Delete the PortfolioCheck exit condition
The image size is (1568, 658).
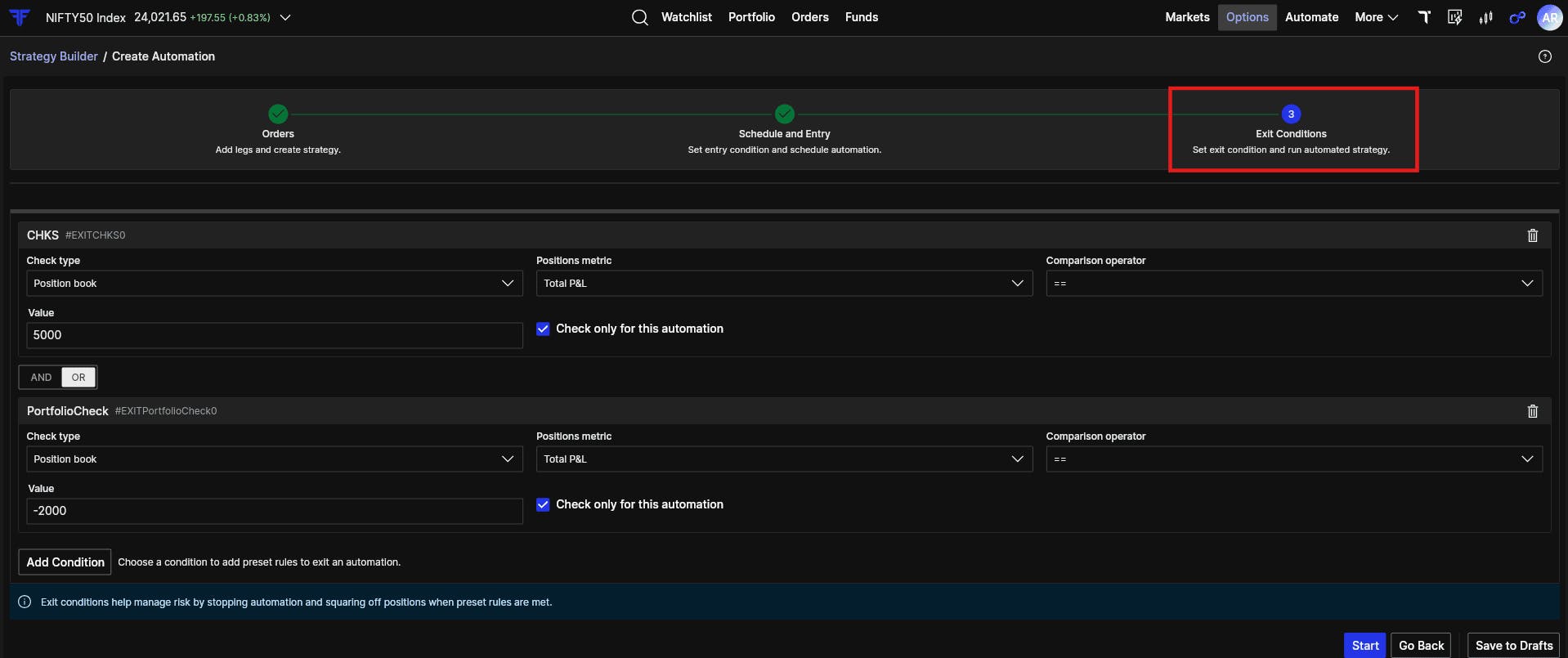1533,411
